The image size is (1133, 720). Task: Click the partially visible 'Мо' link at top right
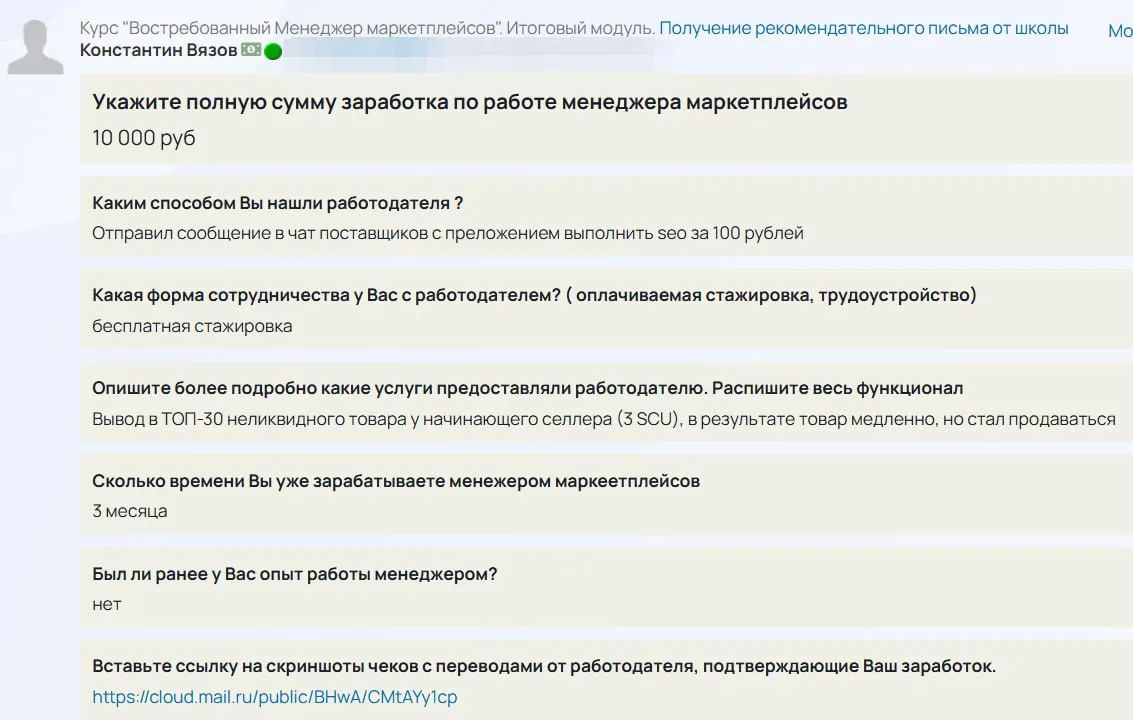[x=1120, y=30]
